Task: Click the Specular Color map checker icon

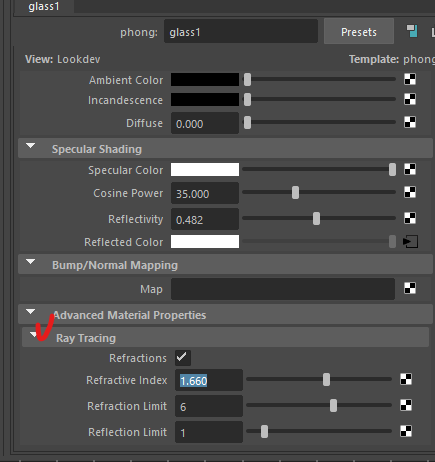Action: coord(410,169)
